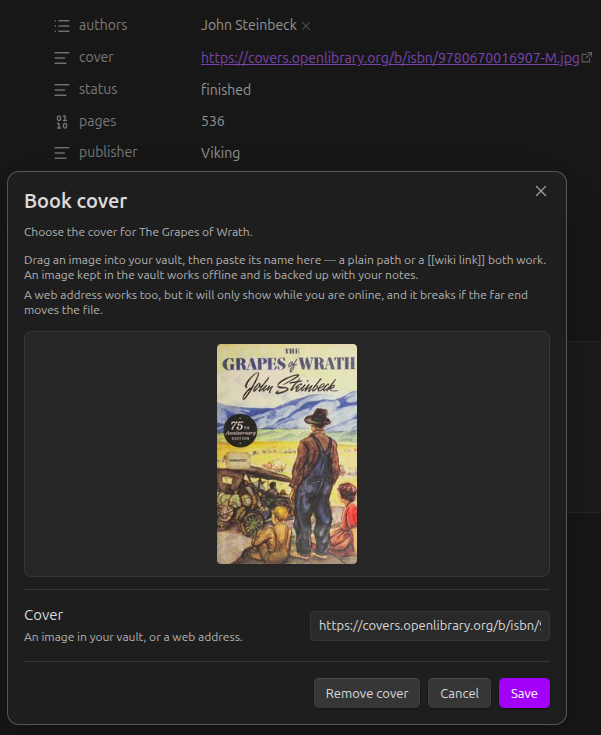The height and width of the screenshot is (735, 601).
Task: Click 'An image in your vault' description
Action: pyautogui.click(x=133, y=637)
